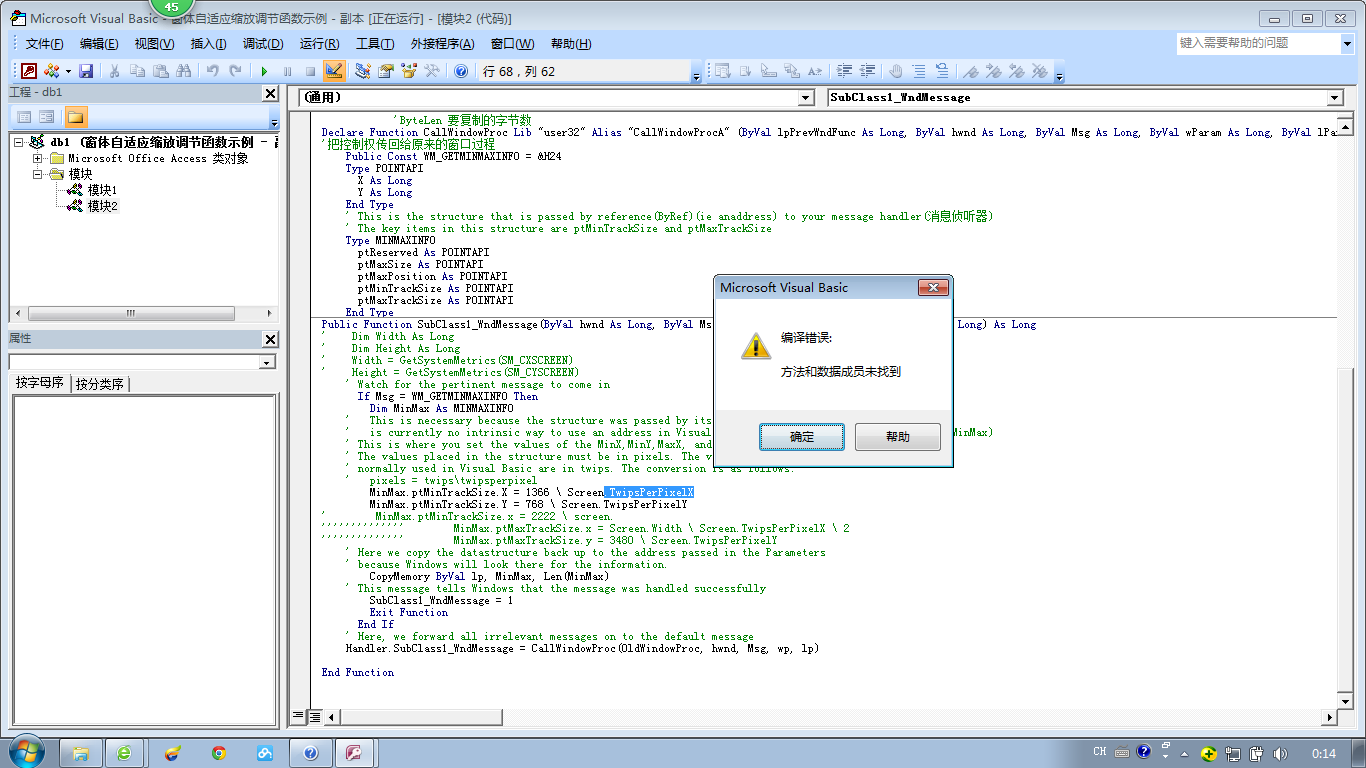Image resolution: width=1366 pixels, height=768 pixels.
Task: Click the help question input field
Action: point(1258,43)
